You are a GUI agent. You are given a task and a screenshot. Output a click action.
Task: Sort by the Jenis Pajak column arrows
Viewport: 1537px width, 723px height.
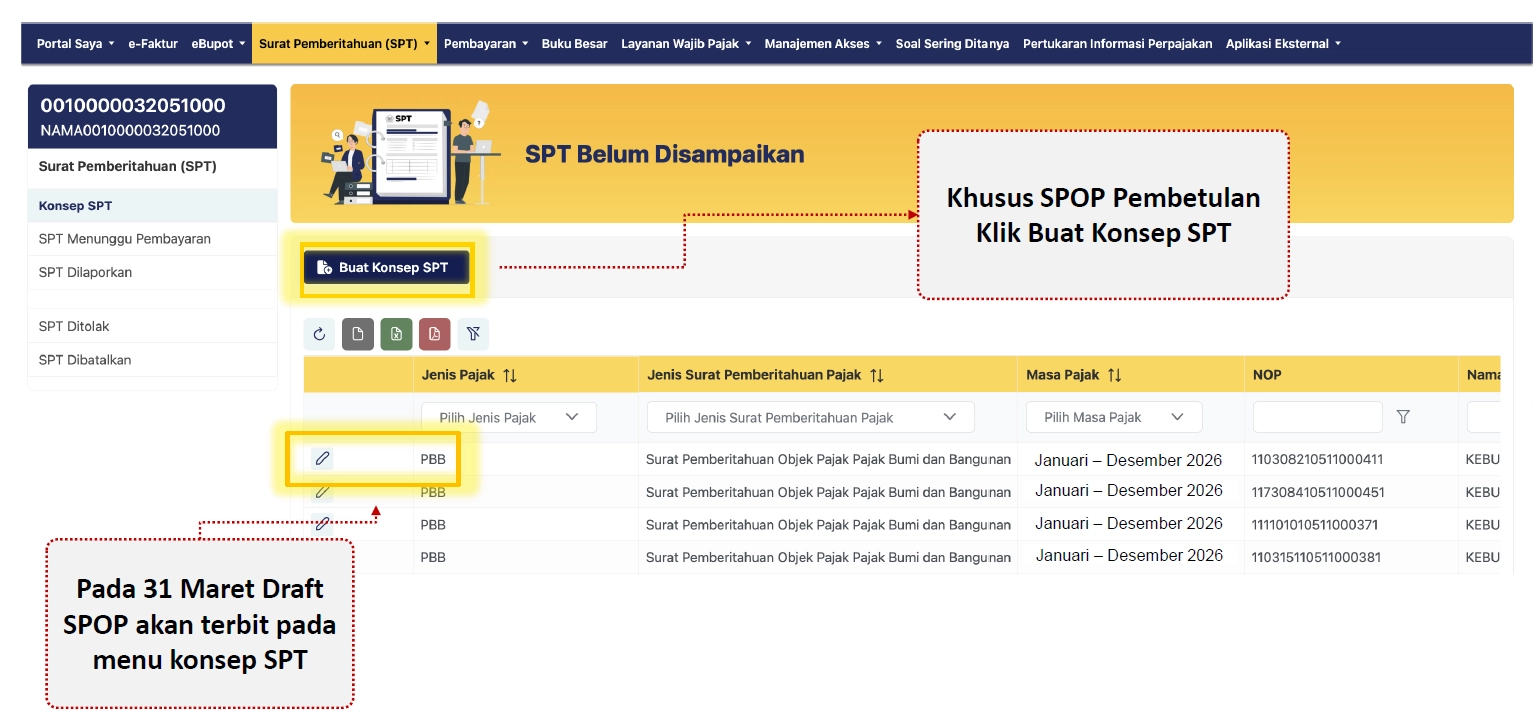click(x=510, y=375)
